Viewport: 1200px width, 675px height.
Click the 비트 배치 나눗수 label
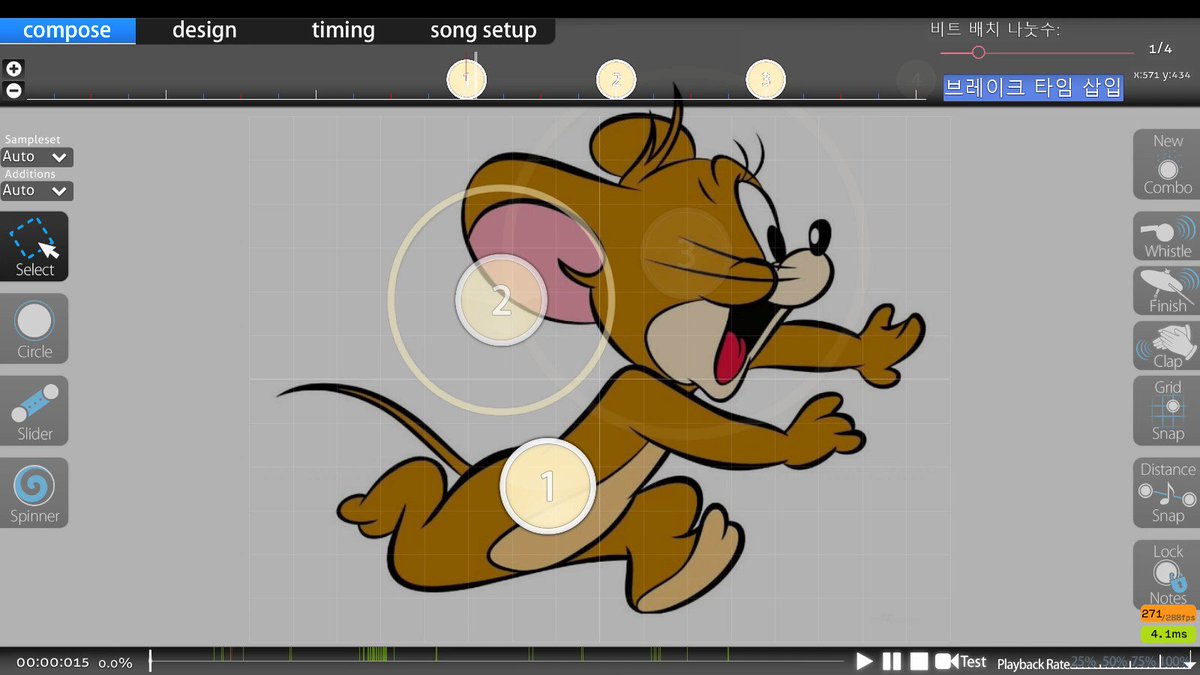(x=994, y=30)
